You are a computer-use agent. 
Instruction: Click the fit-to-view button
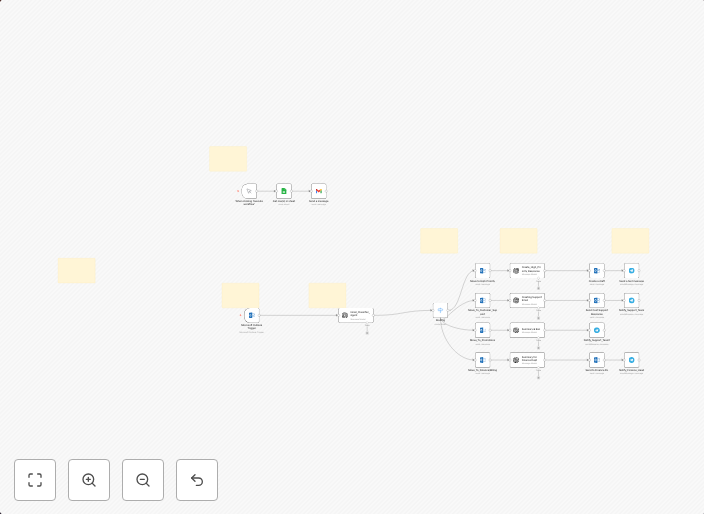click(35, 480)
